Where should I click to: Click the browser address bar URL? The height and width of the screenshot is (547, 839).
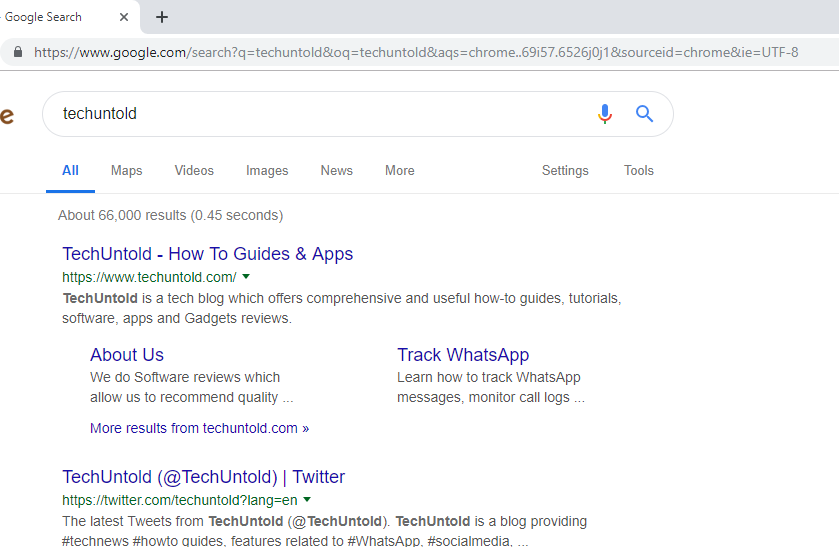416,52
